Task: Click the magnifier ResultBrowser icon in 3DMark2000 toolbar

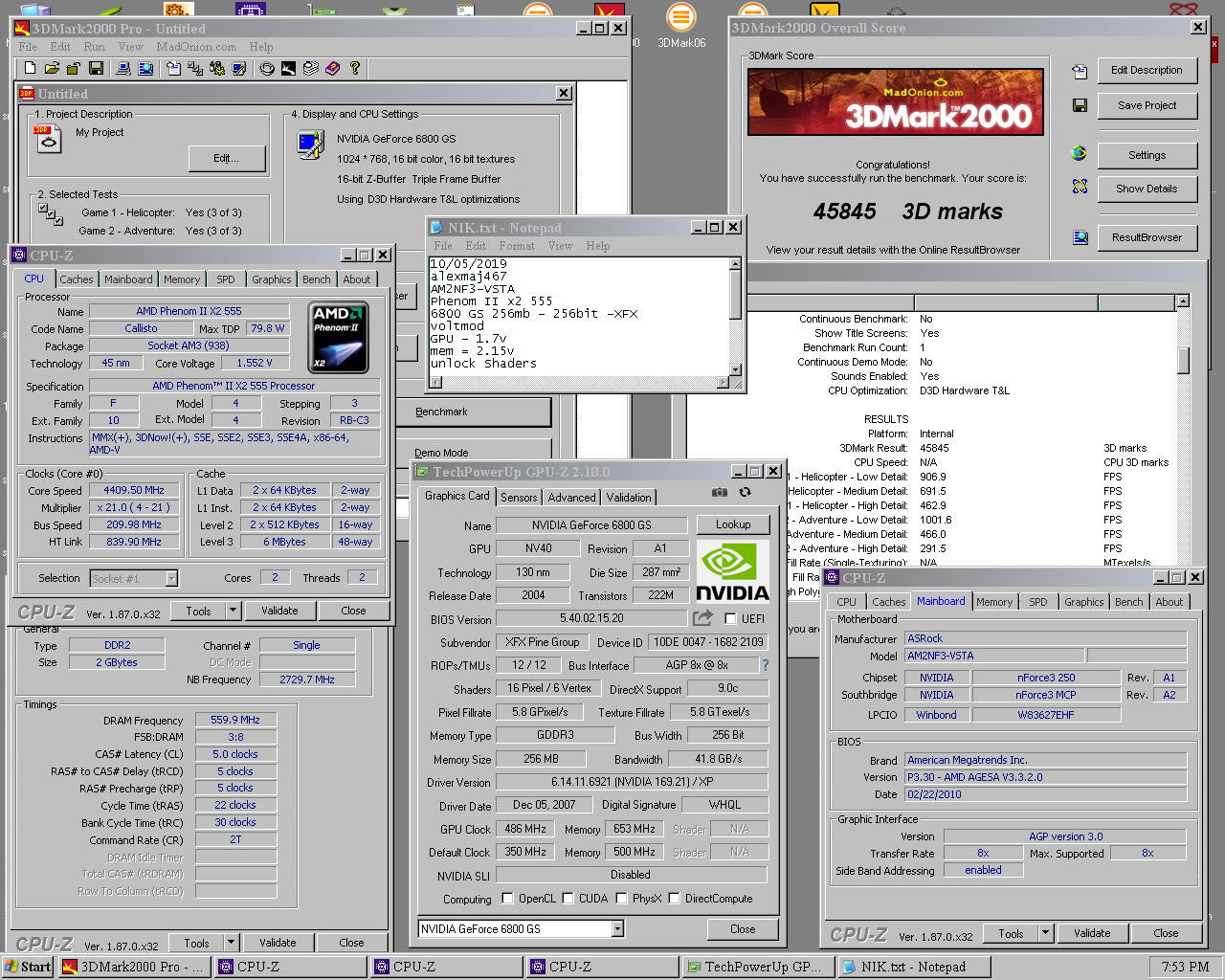Action: tap(145, 68)
